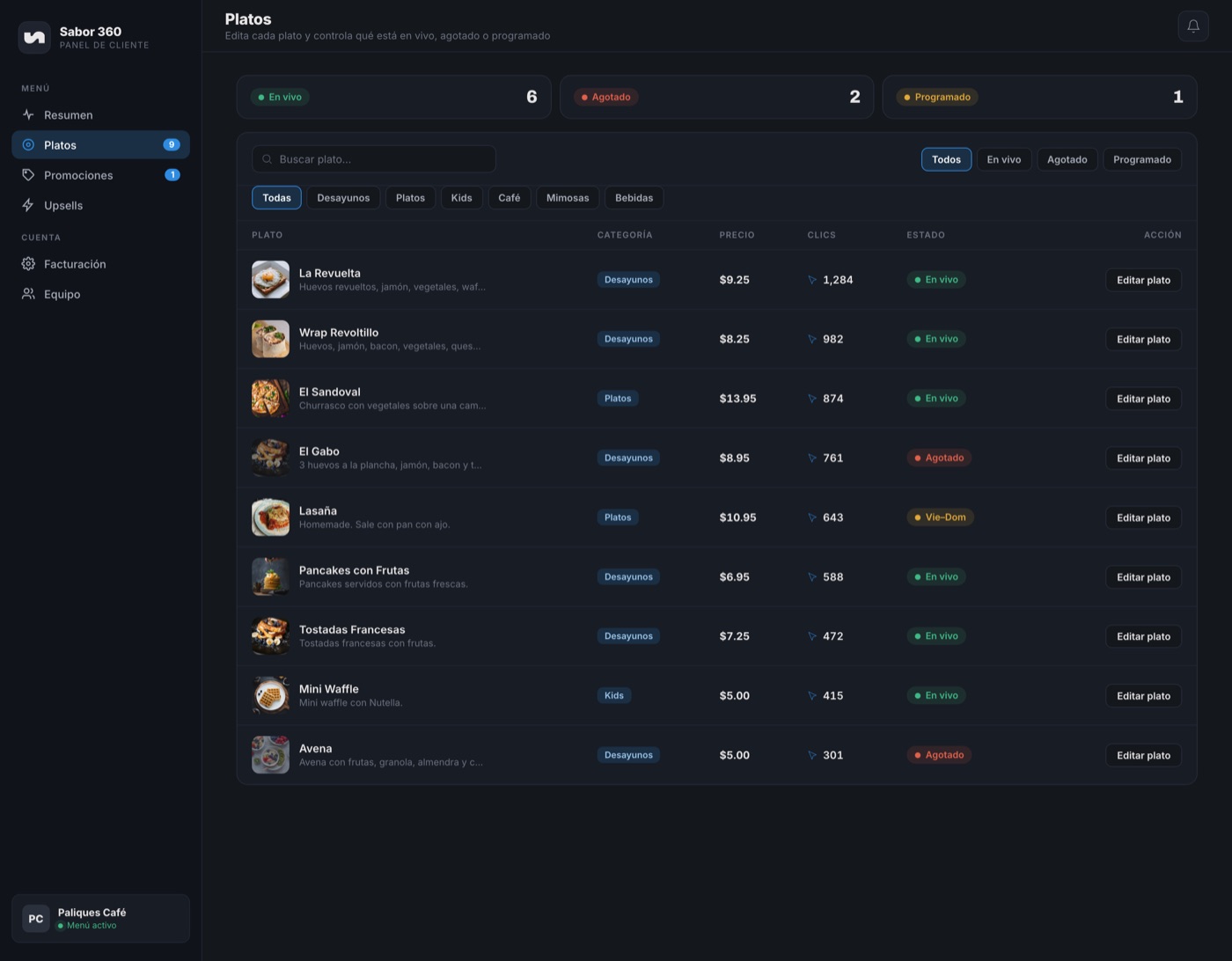Click the Paliques Café account card
The height and width of the screenshot is (961, 1232).
click(100, 918)
